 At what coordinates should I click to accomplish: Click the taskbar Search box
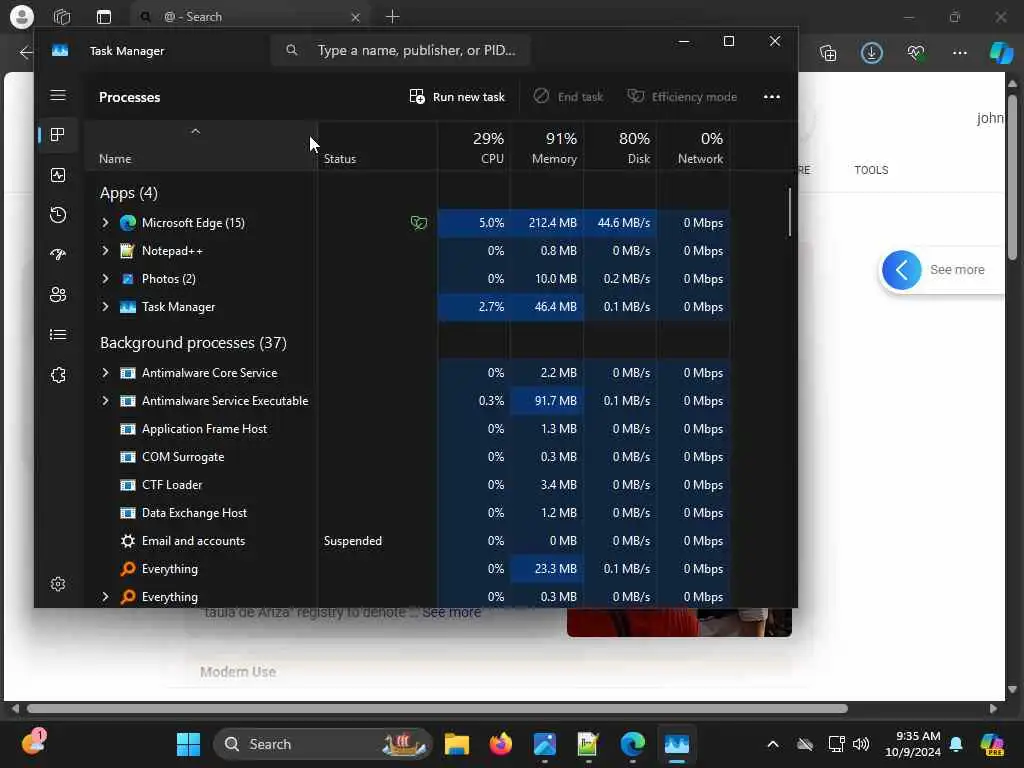point(323,744)
